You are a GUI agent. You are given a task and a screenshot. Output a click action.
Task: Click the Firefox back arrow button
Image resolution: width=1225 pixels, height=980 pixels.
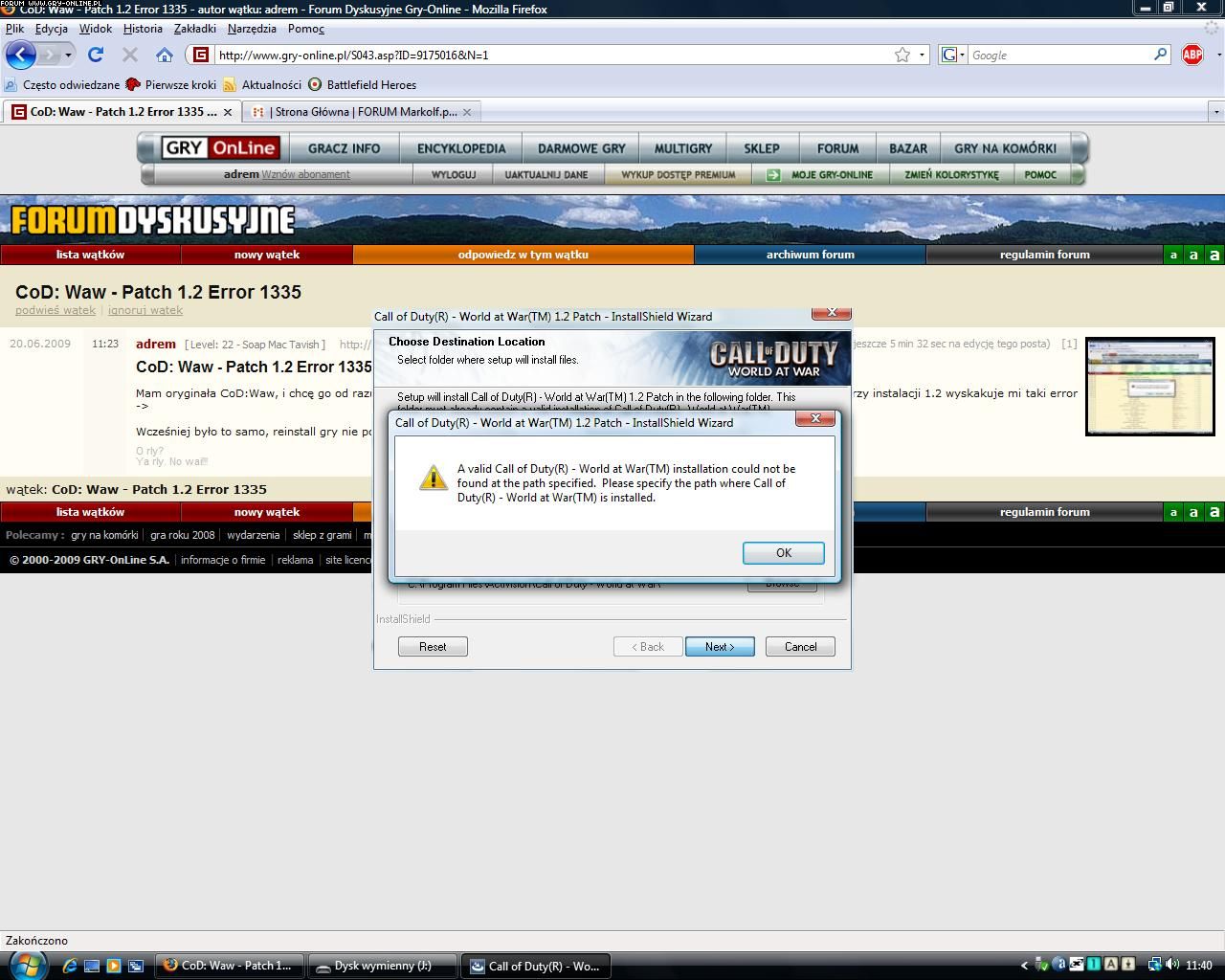tap(20, 55)
